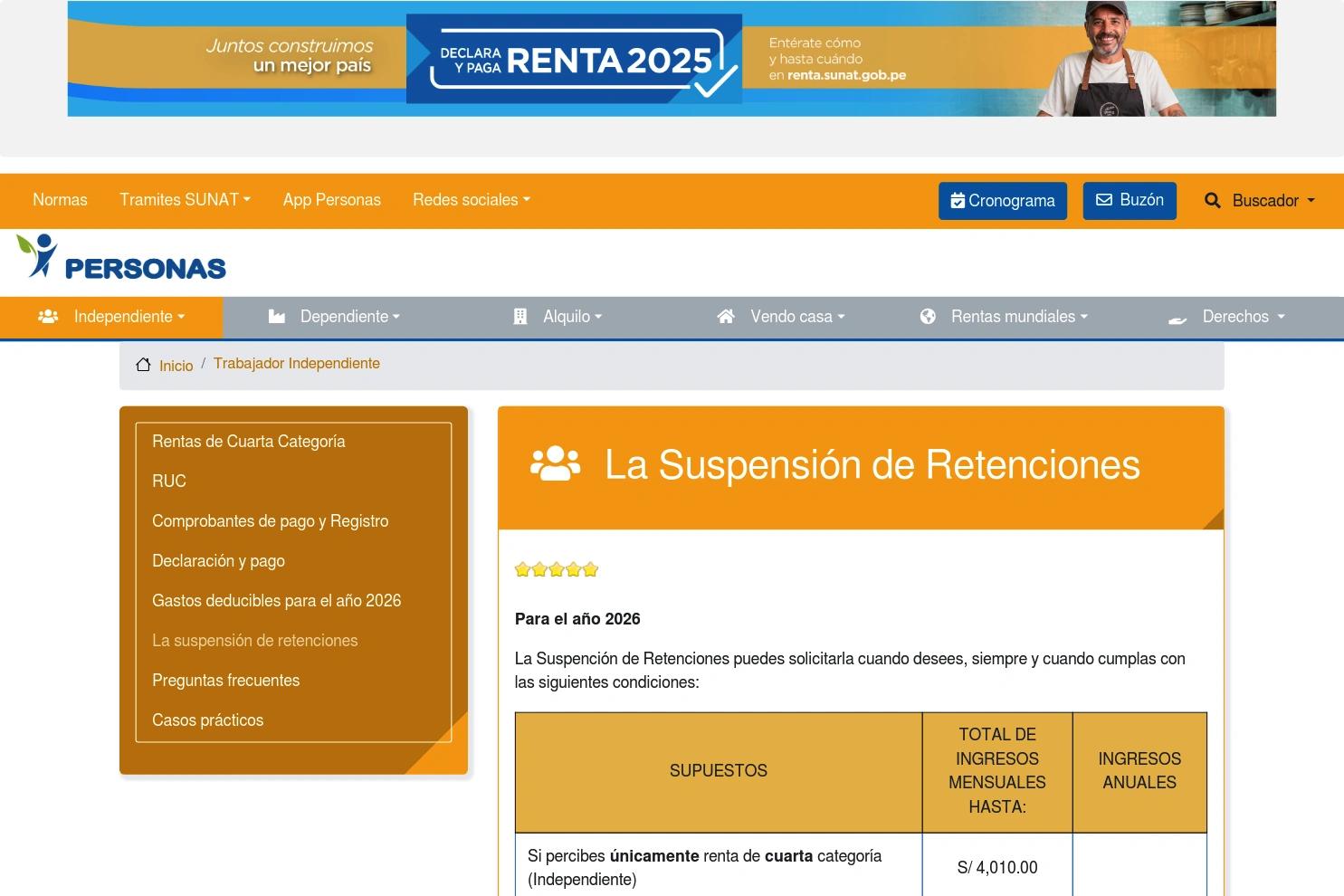Open Rentas de Cuarta Categoría section
Viewport: 1344px width, 896px height.
(249, 442)
